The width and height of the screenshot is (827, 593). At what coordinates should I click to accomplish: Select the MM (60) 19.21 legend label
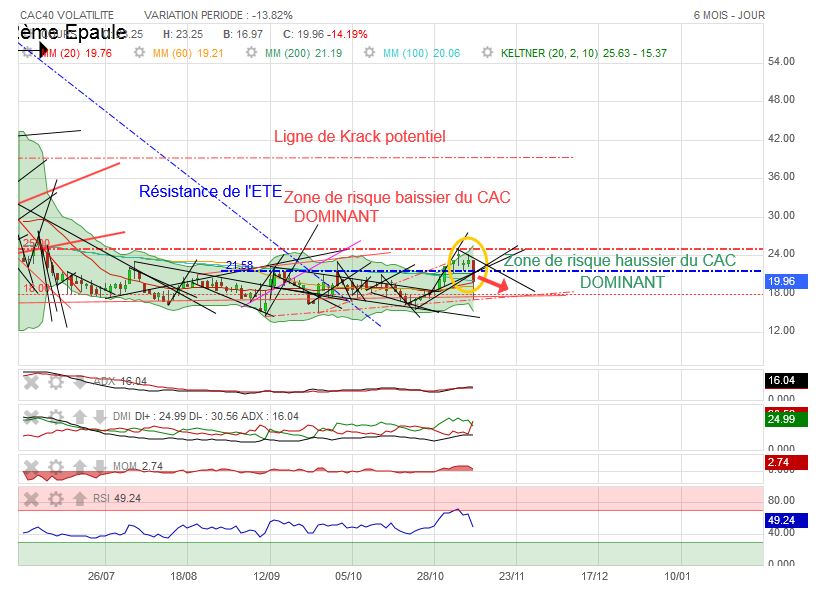coord(188,53)
